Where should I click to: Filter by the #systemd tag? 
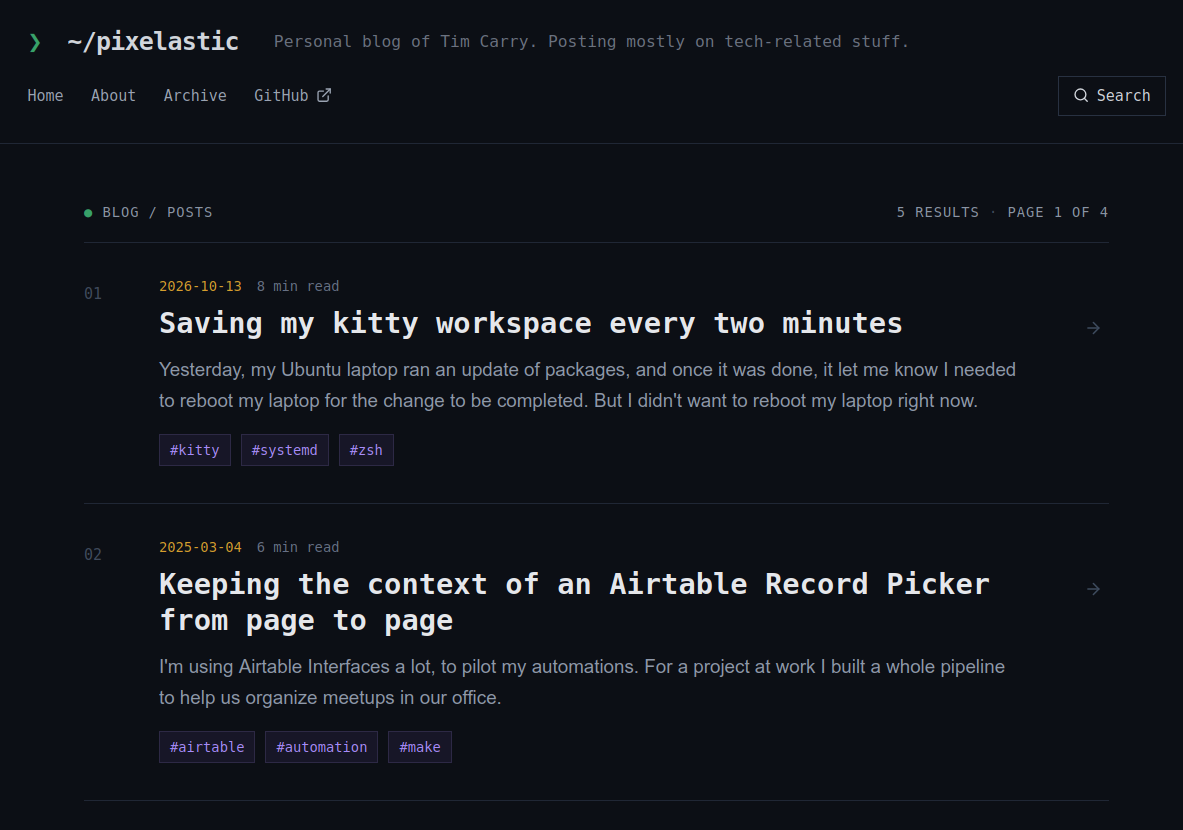tap(284, 450)
